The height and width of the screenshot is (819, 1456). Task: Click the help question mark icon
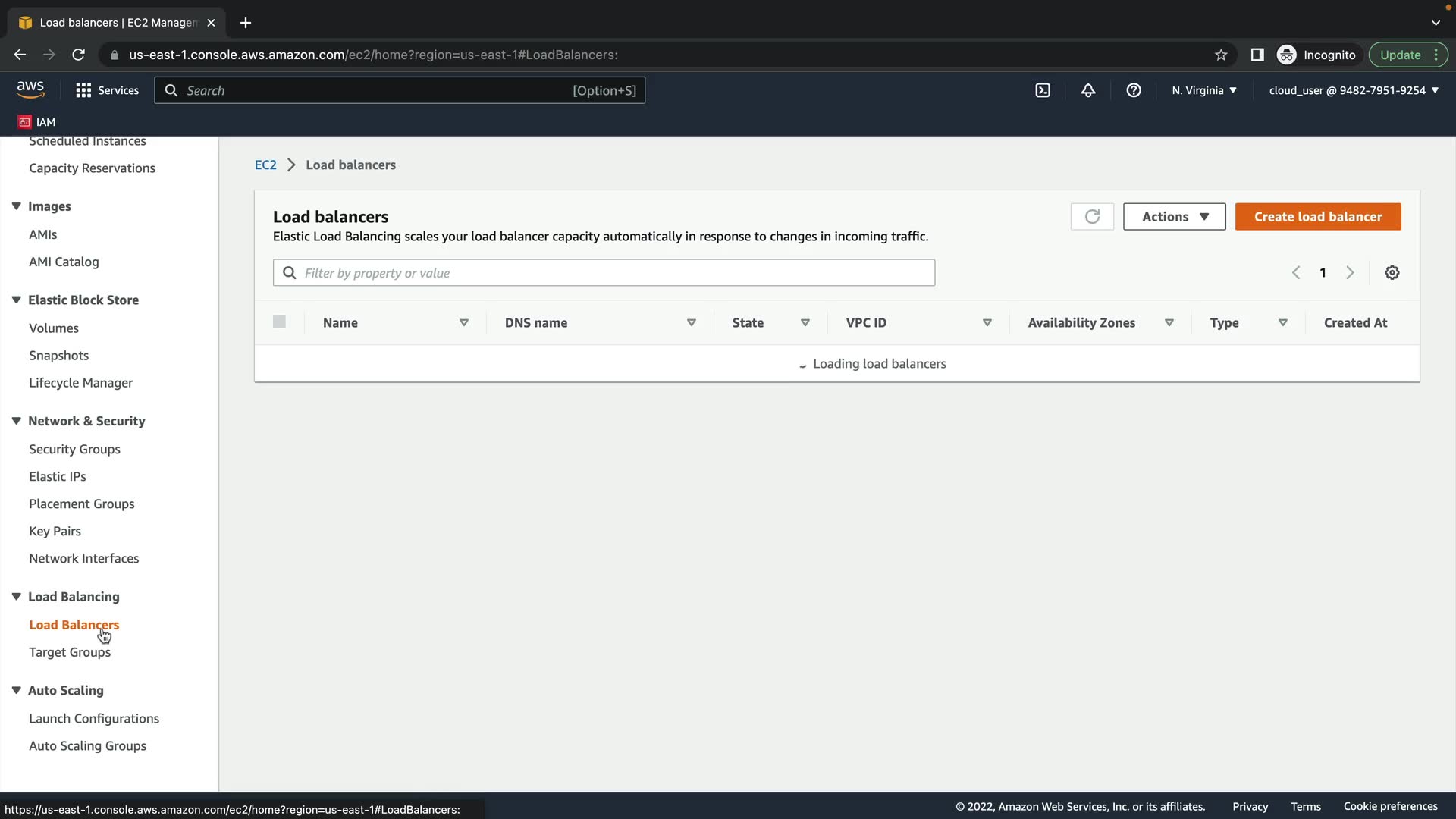pos(1134,90)
